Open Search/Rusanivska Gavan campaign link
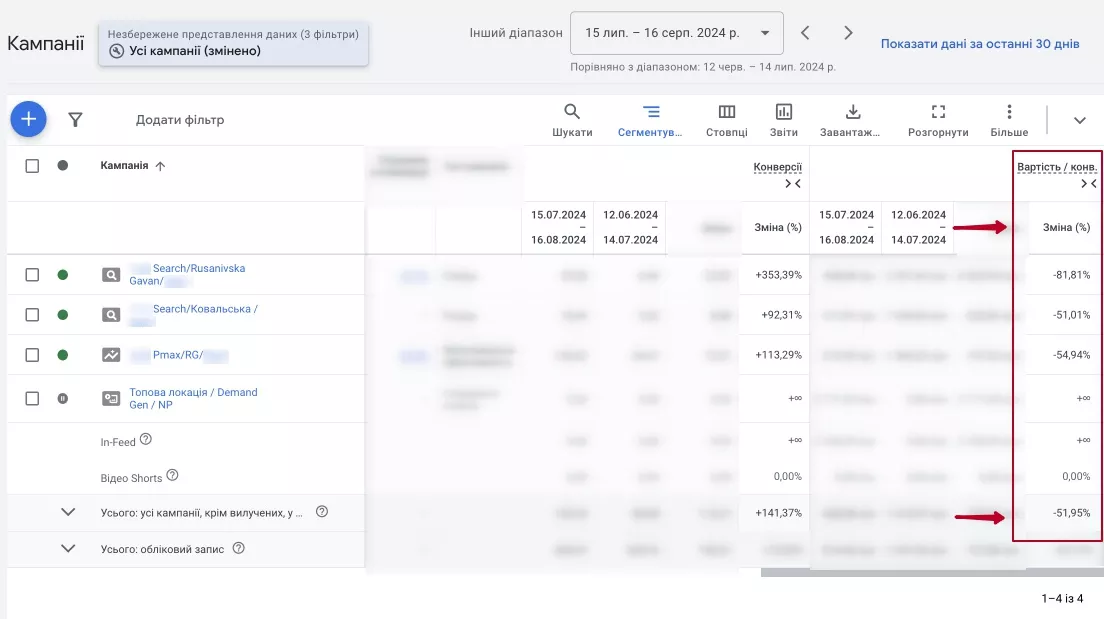The width and height of the screenshot is (1104, 619). 187,275
